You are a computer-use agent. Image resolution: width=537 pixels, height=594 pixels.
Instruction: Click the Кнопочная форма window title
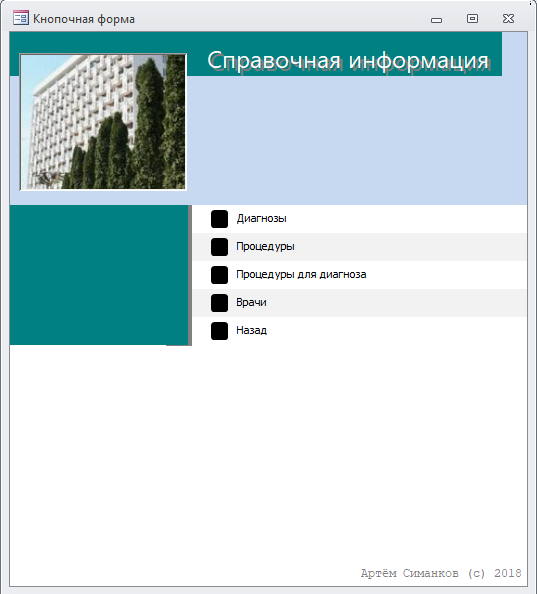coord(84,19)
